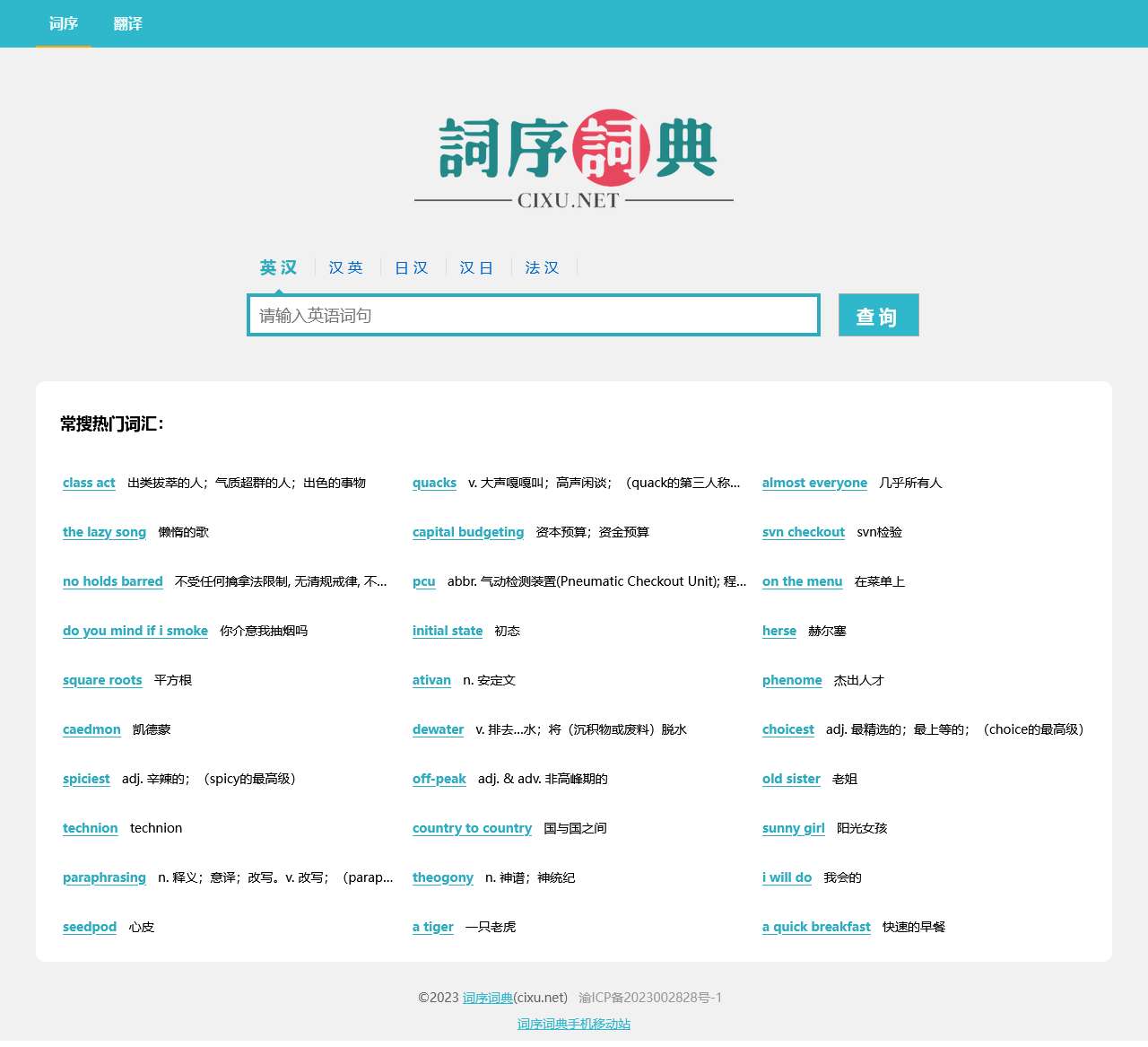The width and height of the screenshot is (1148, 1047).
Task: Click the 'technion' word link
Action: pos(91,828)
